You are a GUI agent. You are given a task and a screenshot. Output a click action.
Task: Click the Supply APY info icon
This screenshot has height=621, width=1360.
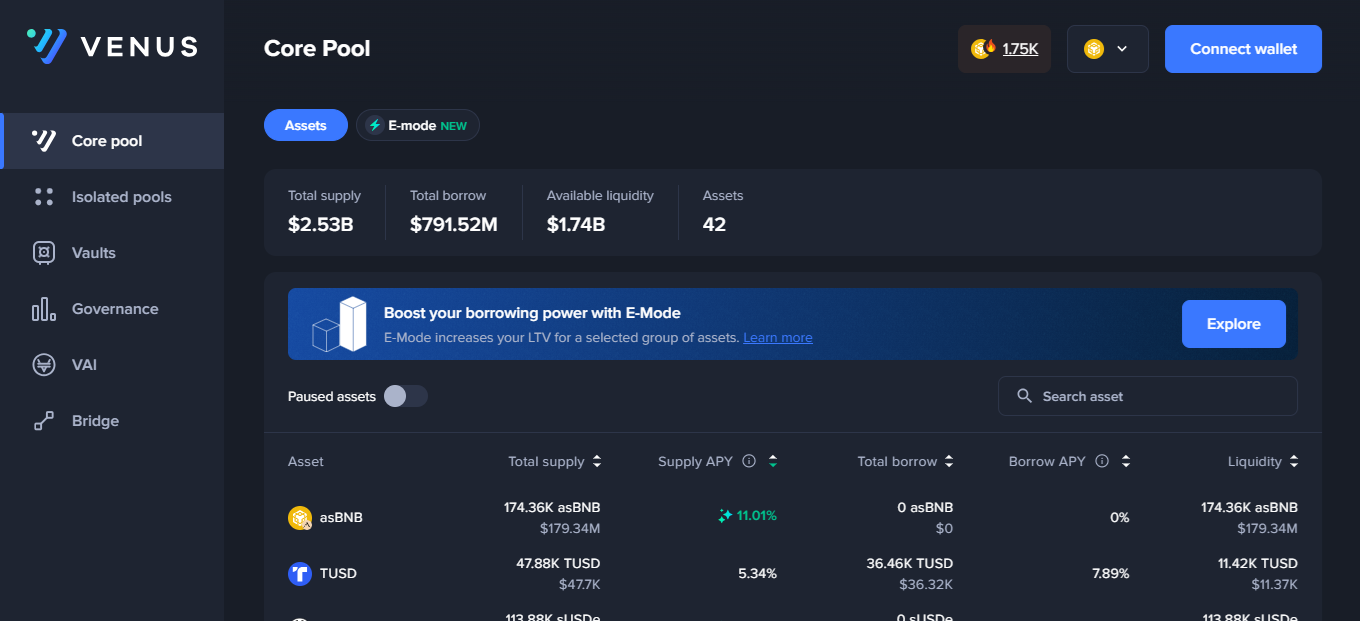click(x=750, y=462)
